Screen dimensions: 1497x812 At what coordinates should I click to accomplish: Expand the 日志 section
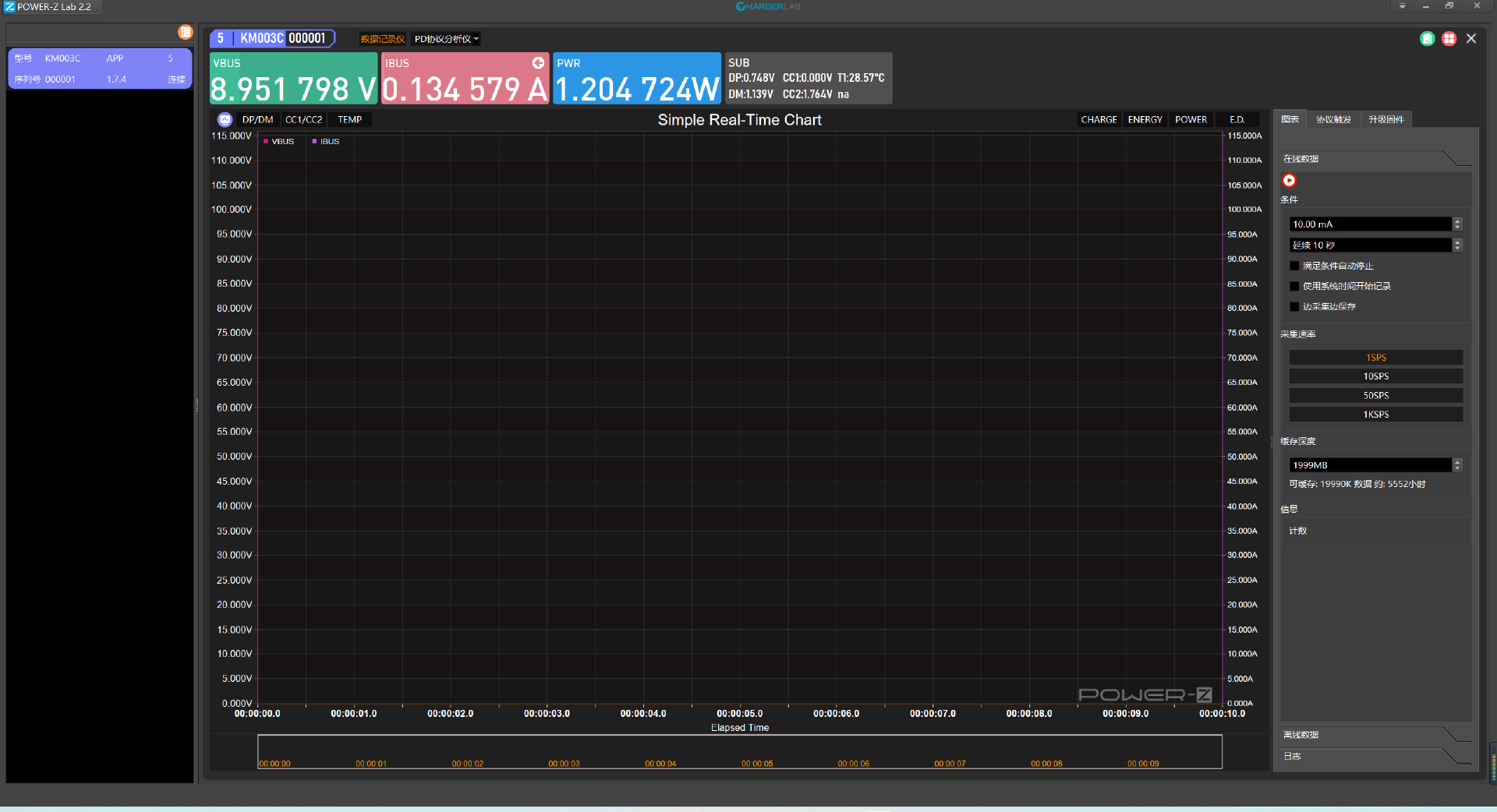1376,756
